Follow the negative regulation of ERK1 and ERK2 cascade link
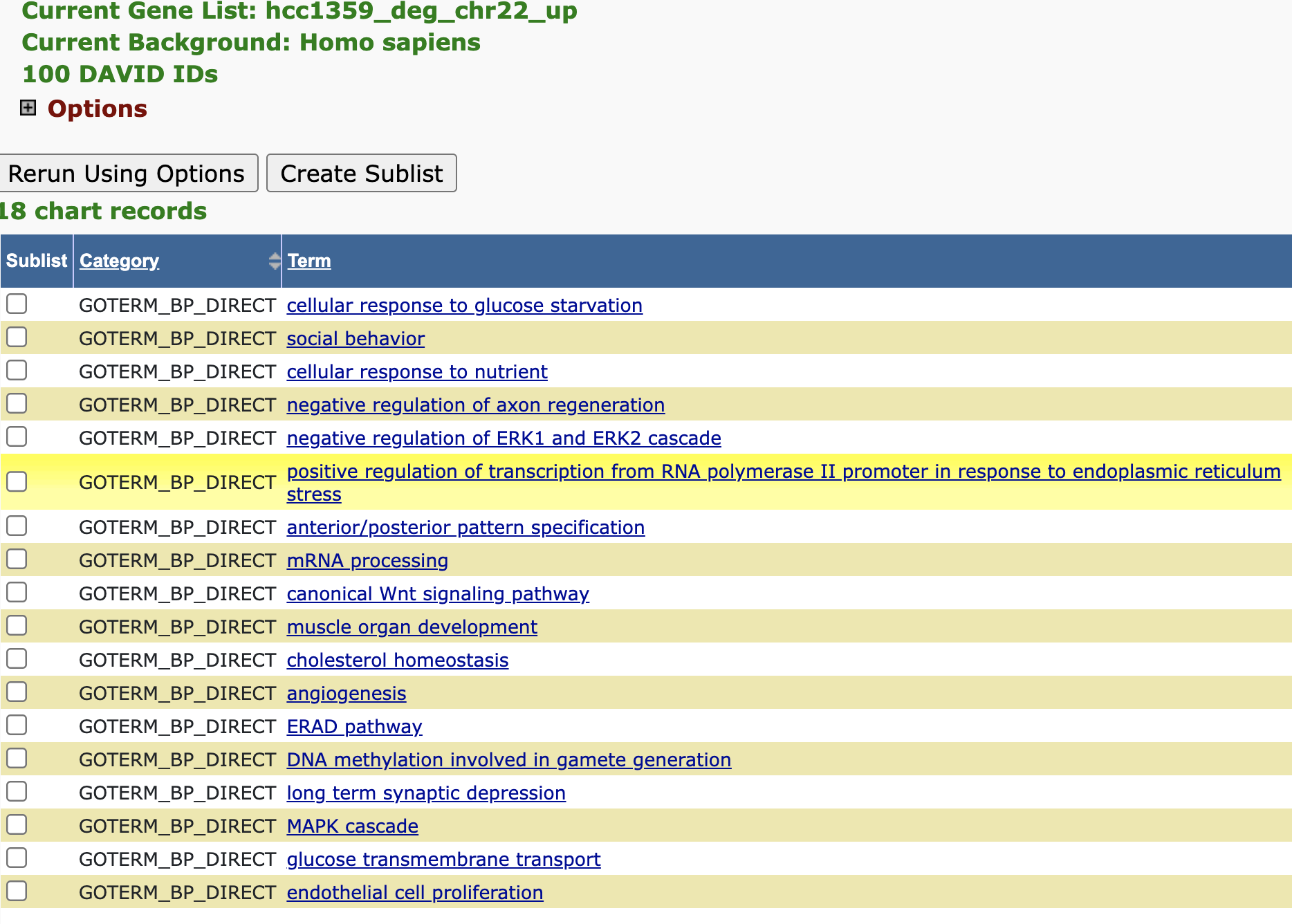Viewport: 1292px width, 924px height. (x=504, y=438)
